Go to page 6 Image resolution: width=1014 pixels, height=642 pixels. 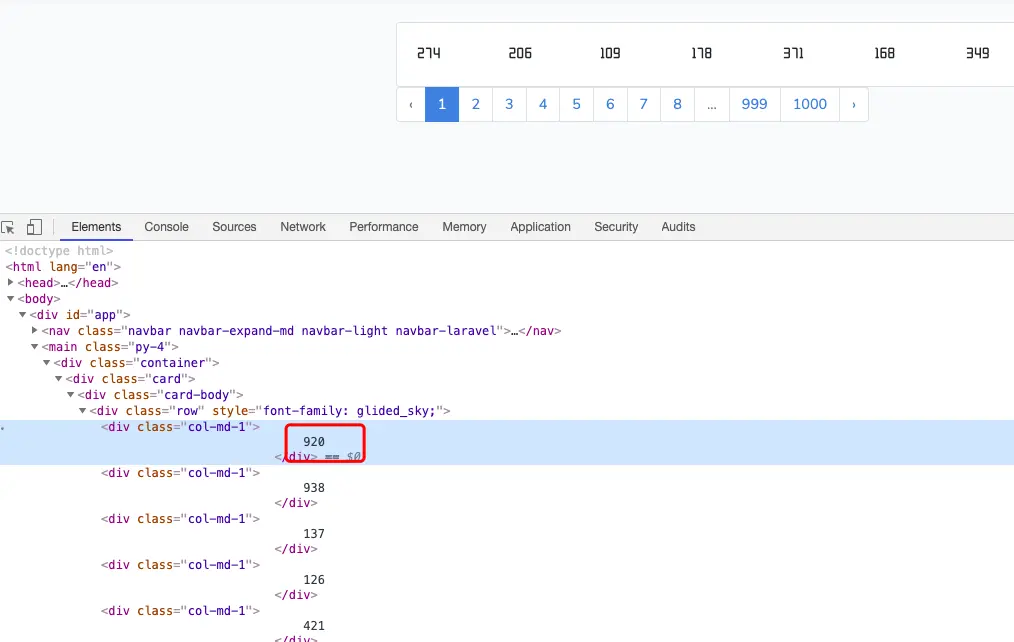click(610, 104)
